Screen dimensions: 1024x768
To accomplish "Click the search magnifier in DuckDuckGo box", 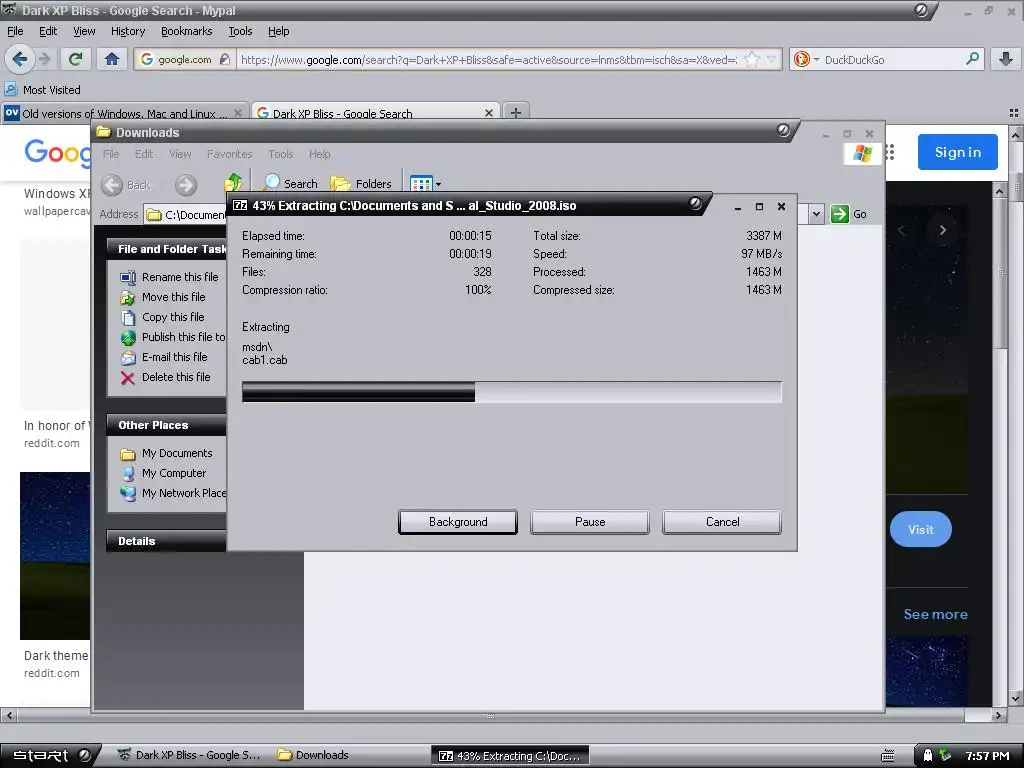I will [x=972, y=59].
